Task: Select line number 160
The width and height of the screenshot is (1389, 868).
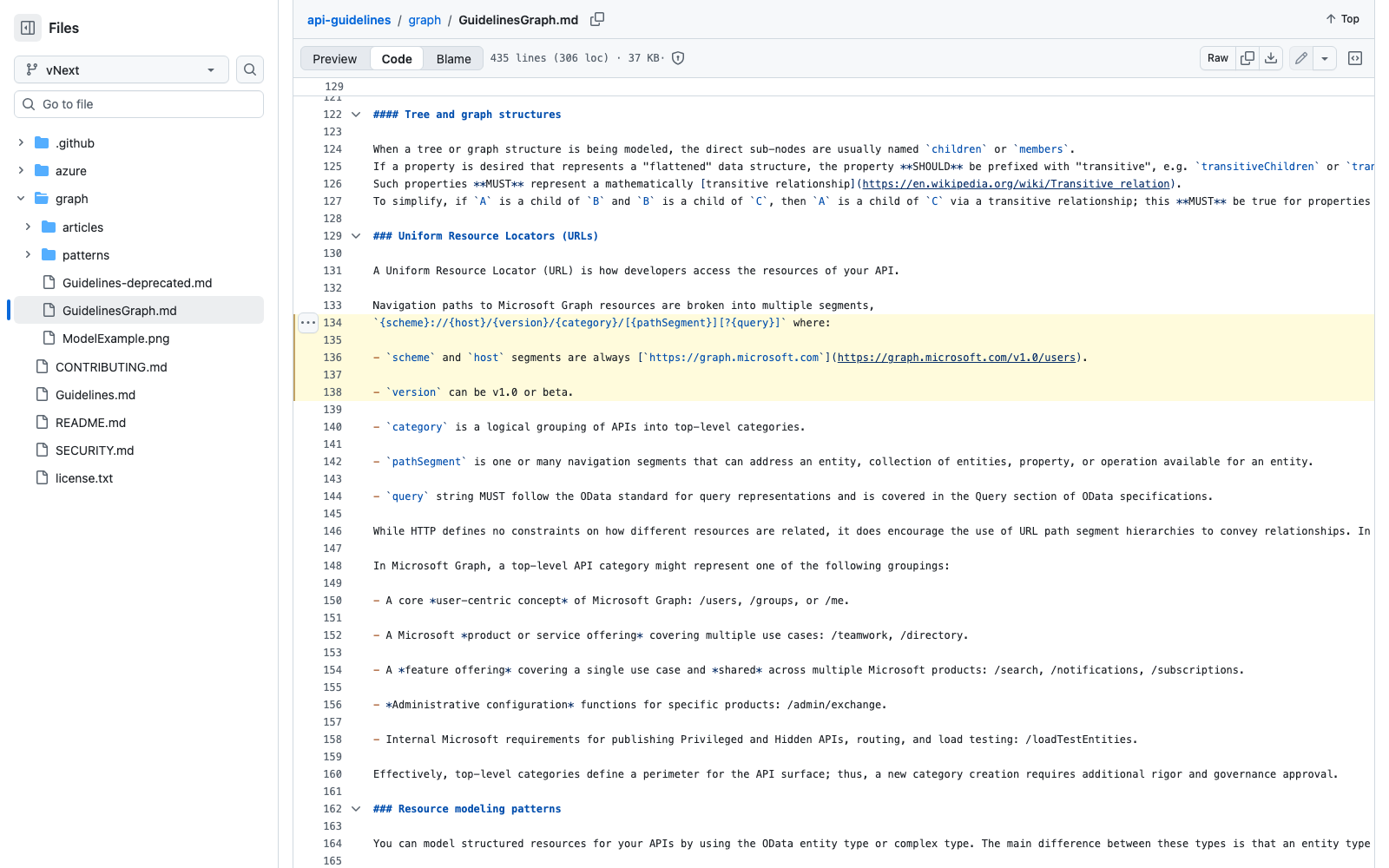Action: (x=332, y=774)
